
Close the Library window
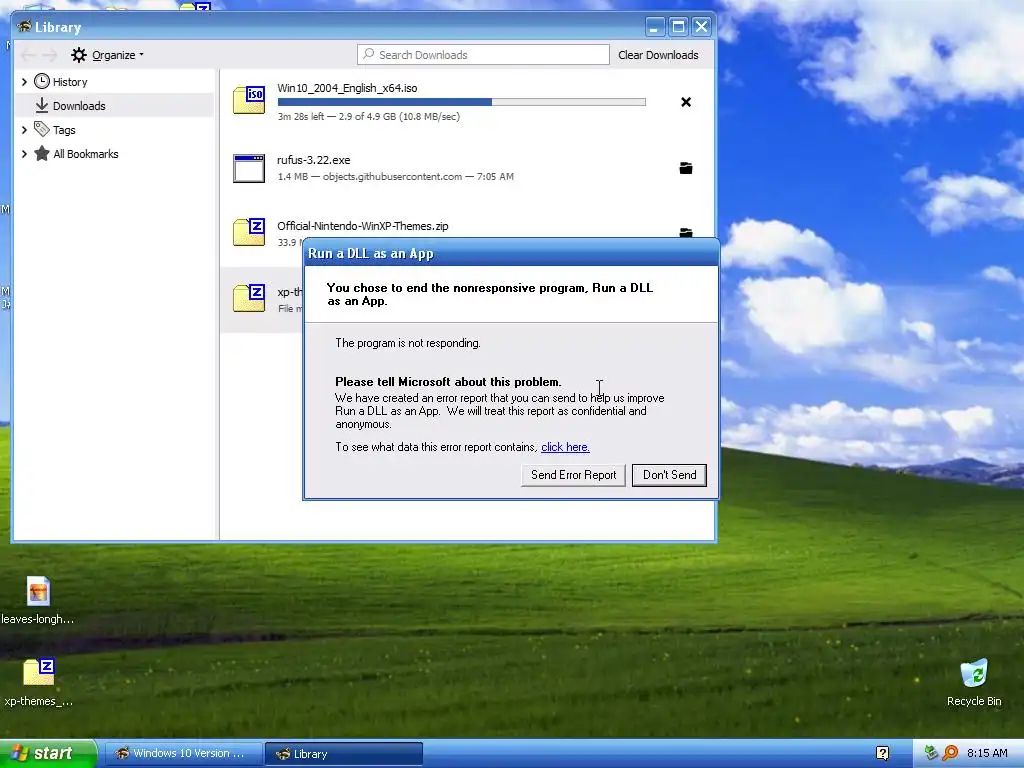pos(701,27)
